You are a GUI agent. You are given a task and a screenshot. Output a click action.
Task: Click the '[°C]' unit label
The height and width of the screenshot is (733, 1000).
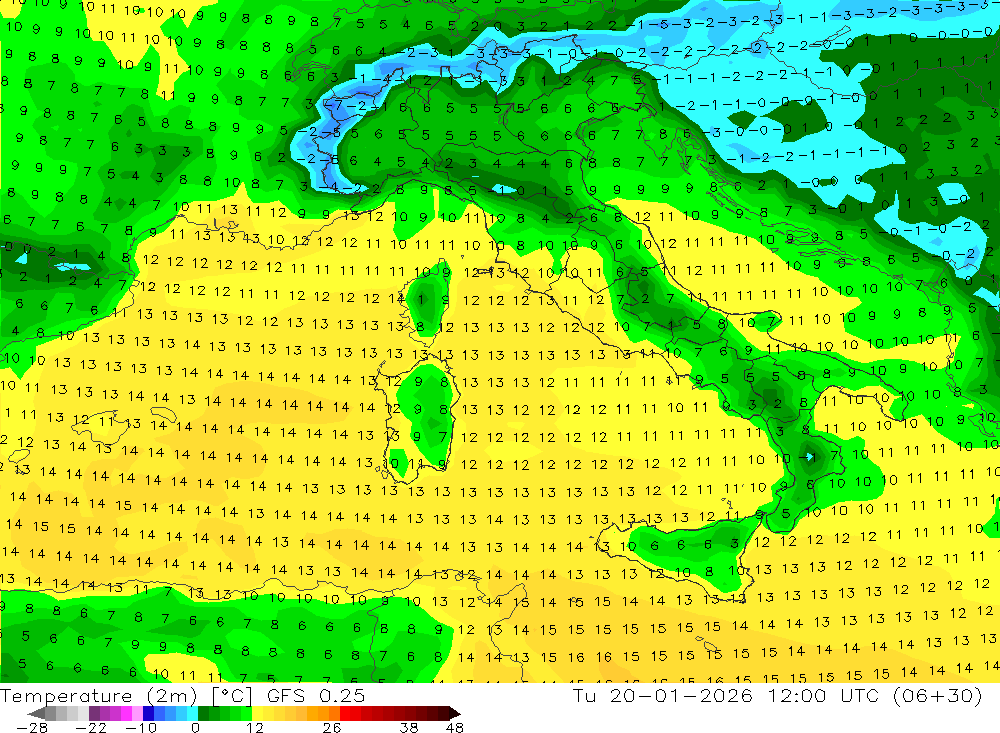(x=232, y=695)
